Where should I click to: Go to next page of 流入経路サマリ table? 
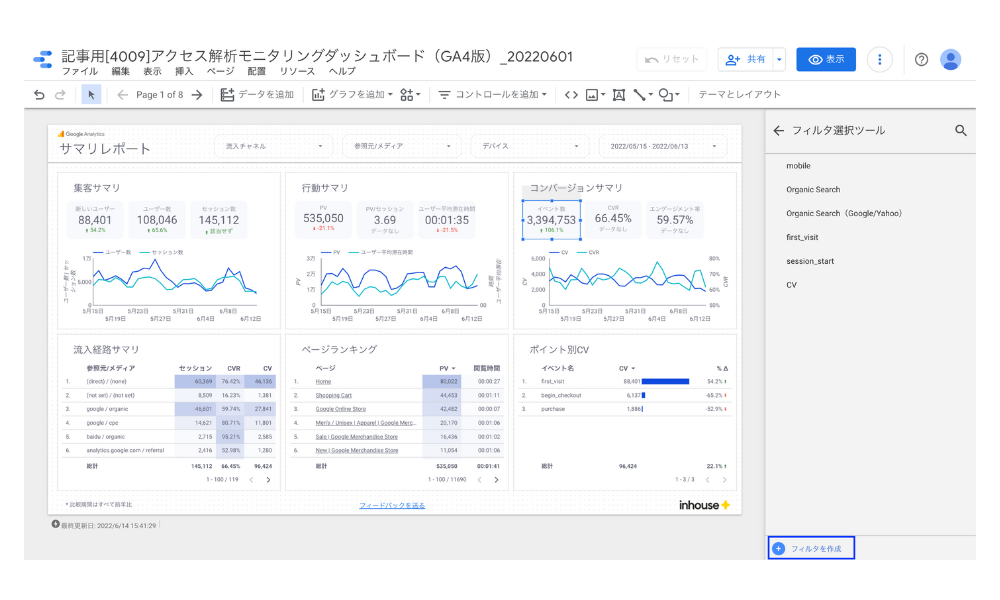click(x=268, y=479)
